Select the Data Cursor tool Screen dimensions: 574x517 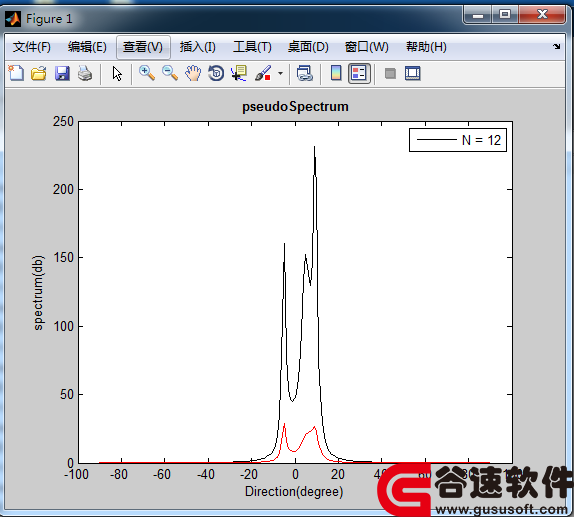[239, 73]
